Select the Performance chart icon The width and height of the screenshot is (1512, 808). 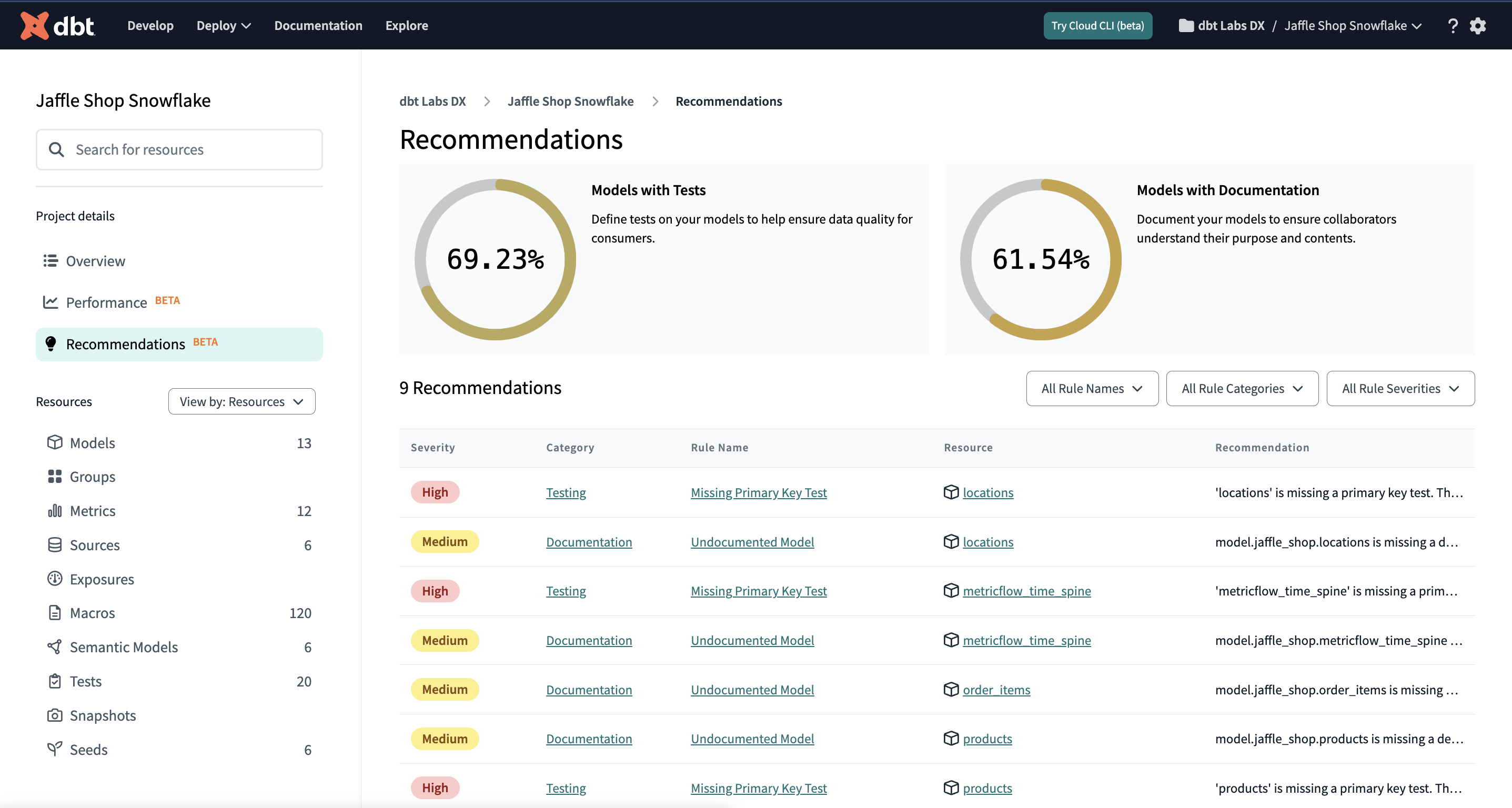(51, 302)
